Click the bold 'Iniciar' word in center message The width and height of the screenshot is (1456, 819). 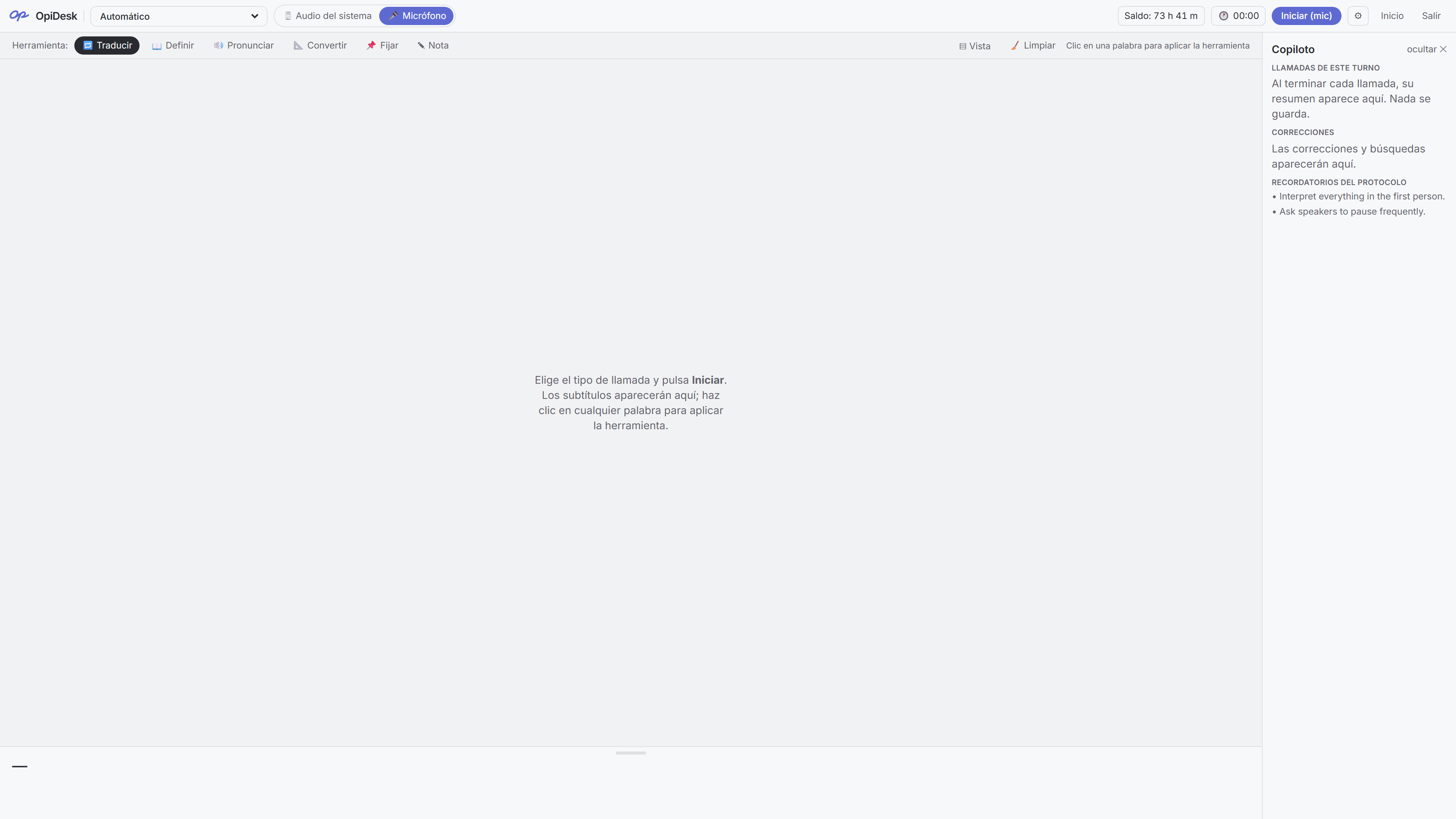tap(708, 380)
